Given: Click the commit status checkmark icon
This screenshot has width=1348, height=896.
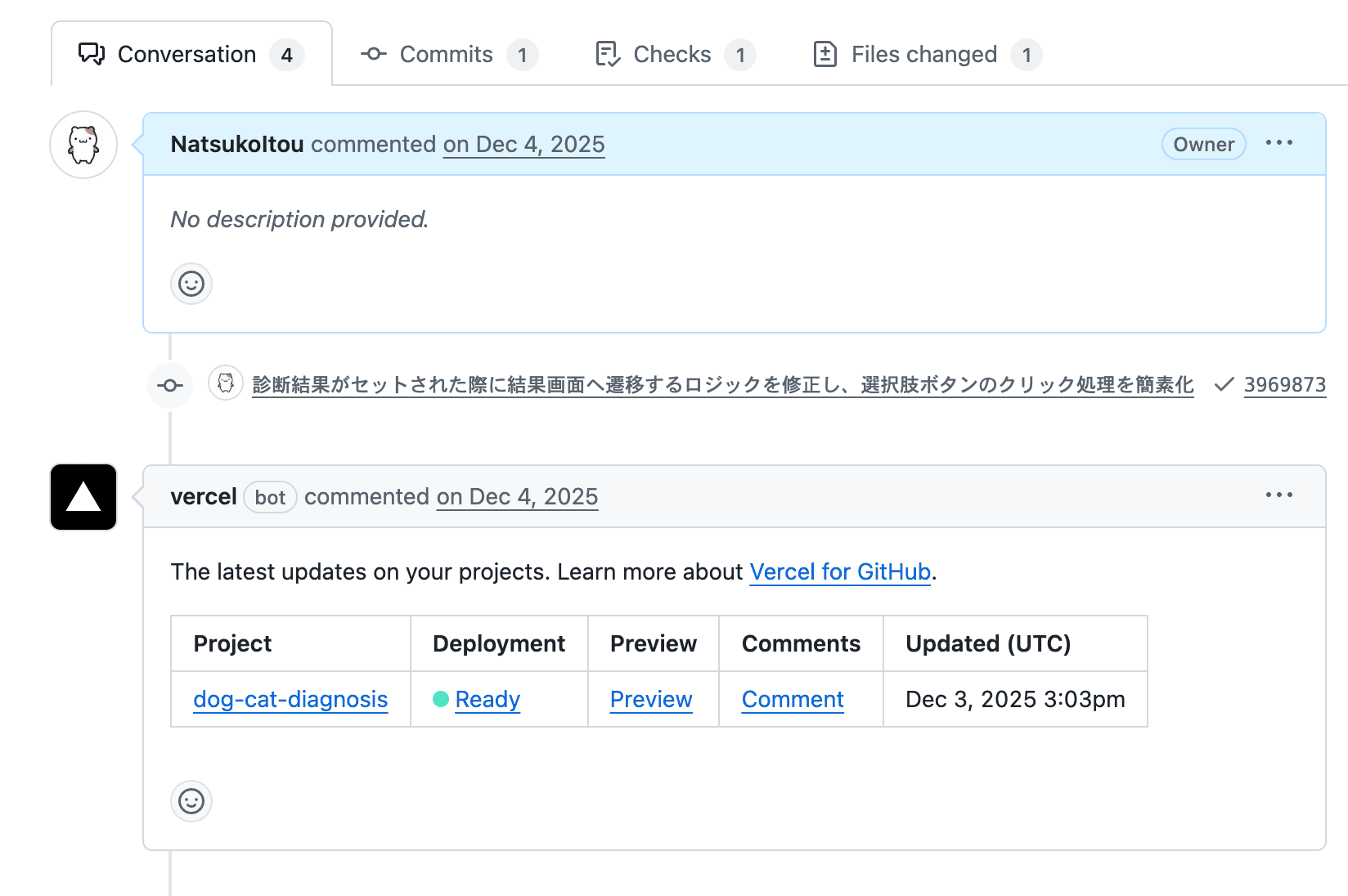Looking at the screenshot, I should 1224,384.
